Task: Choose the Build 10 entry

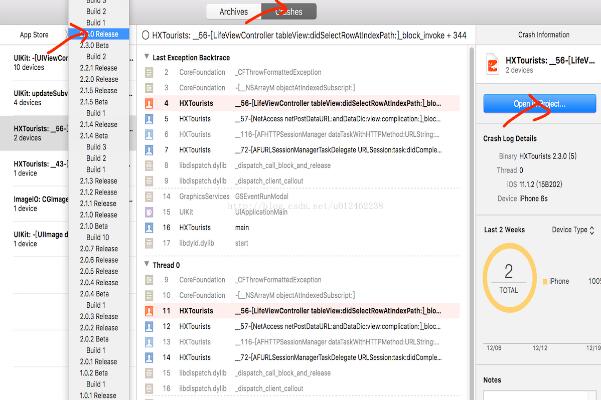Action: click(x=99, y=238)
